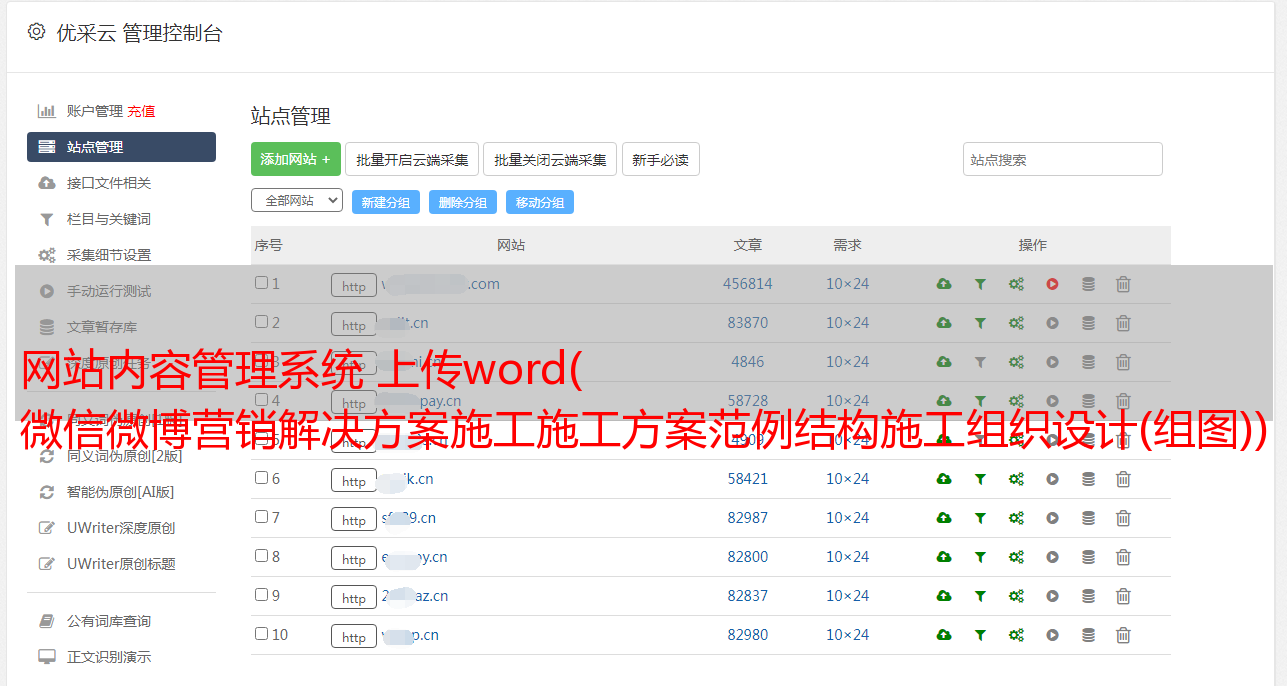This screenshot has height=686, width=1287.
Task: Click the cloud upload icon in row 2
Action: point(944,323)
